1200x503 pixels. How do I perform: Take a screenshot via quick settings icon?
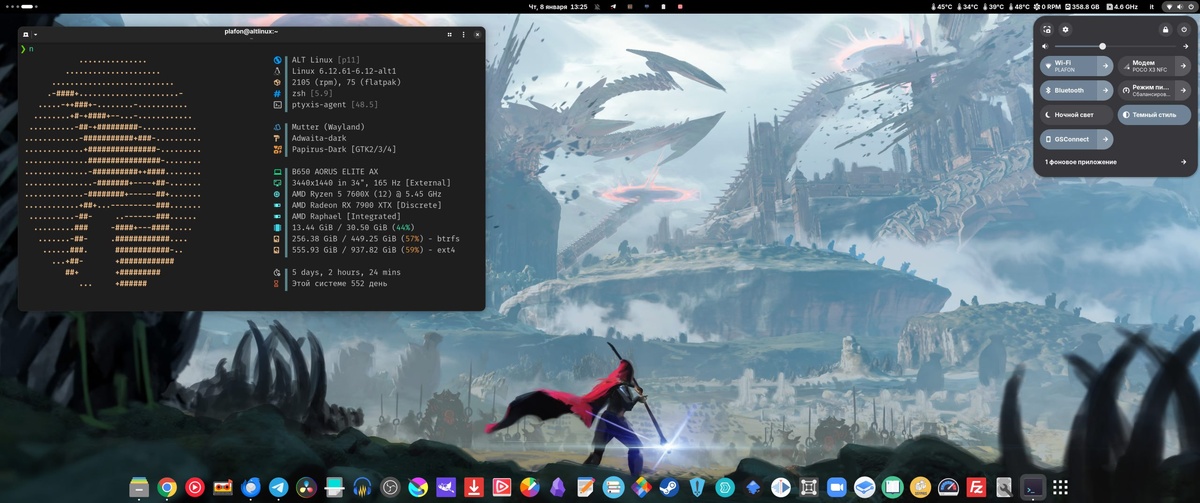point(1047,30)
